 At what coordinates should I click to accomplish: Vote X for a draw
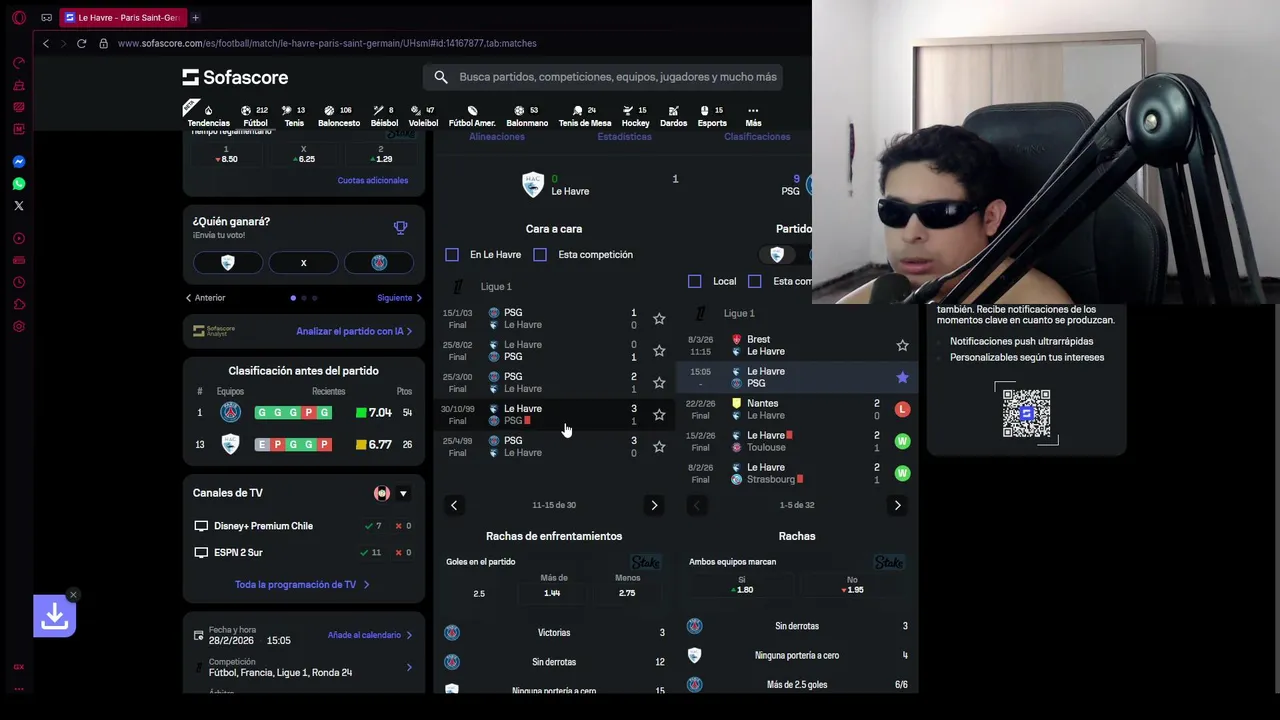tap(303, 263)
